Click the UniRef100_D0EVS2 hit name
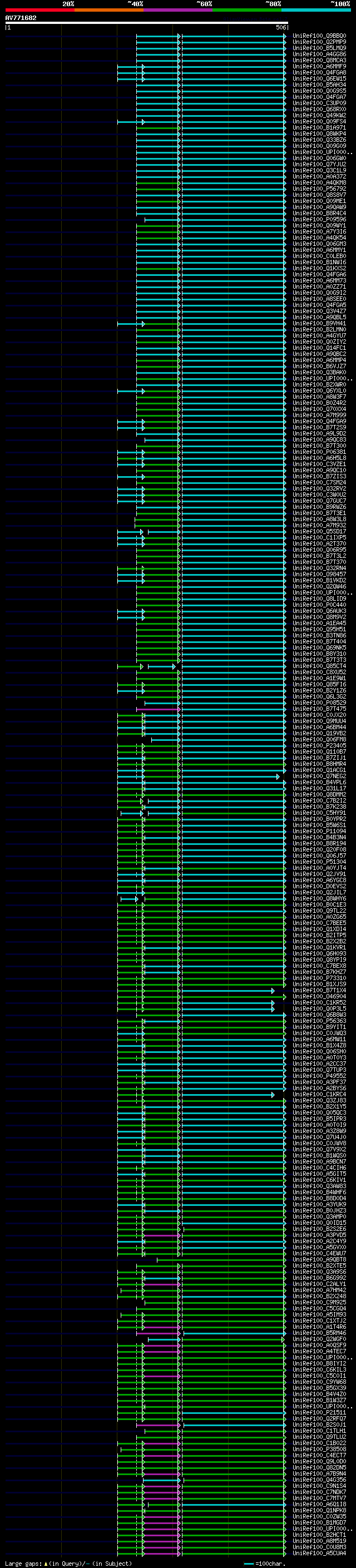 [x=319, y=886]
